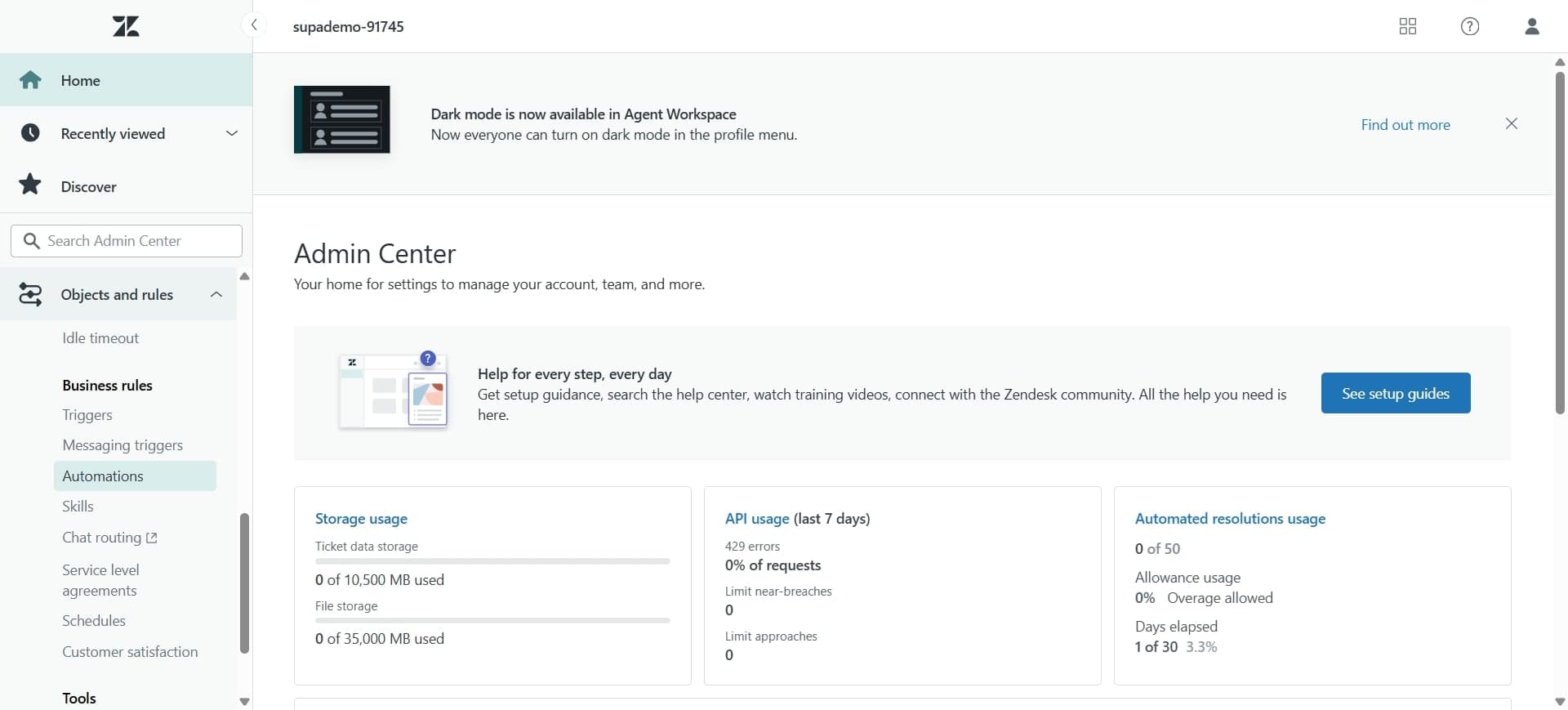Expand the Recently viewed chevron
Screen dimensions: 1568x710
coord(232,133)
